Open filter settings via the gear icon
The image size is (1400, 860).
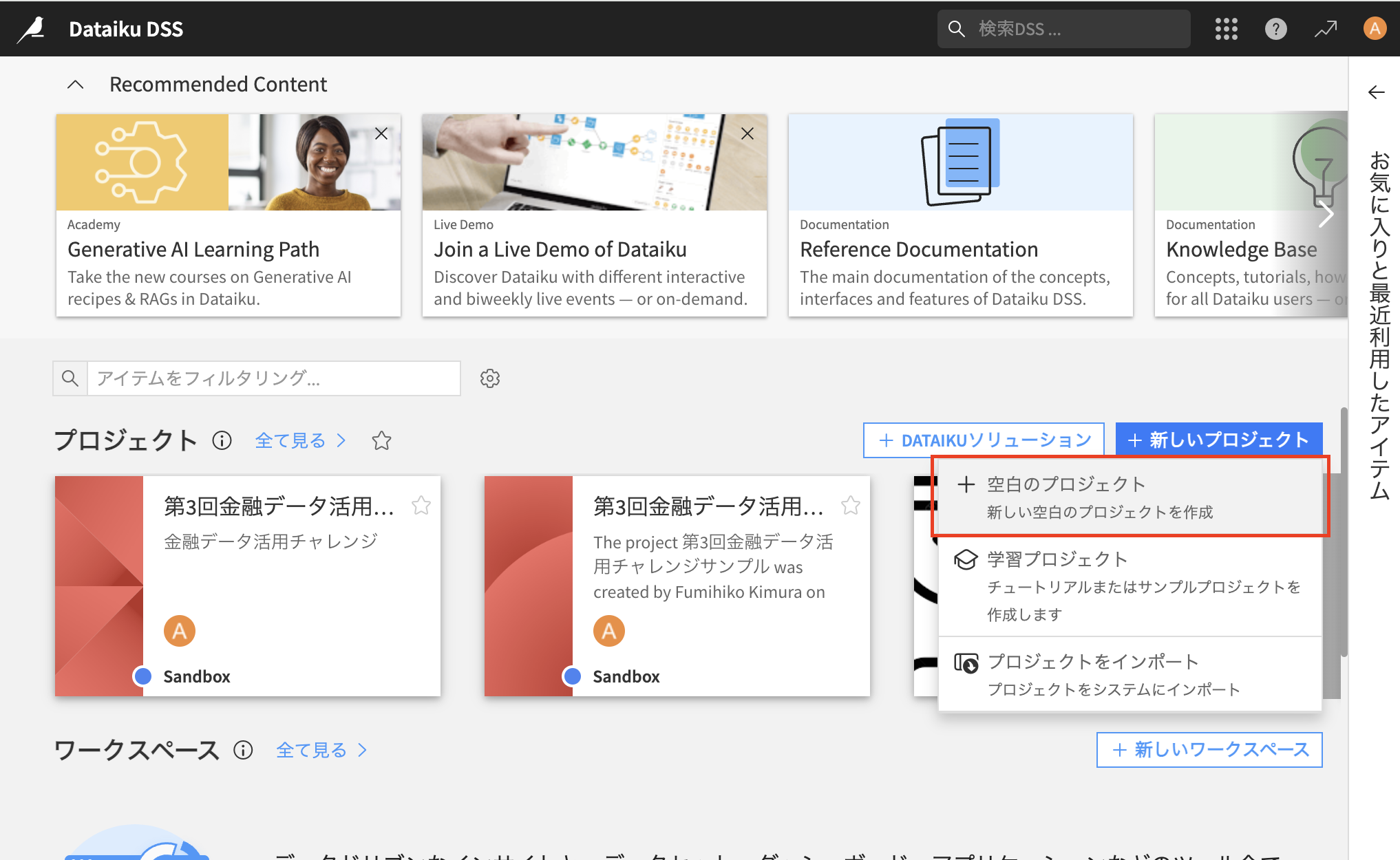490,378
